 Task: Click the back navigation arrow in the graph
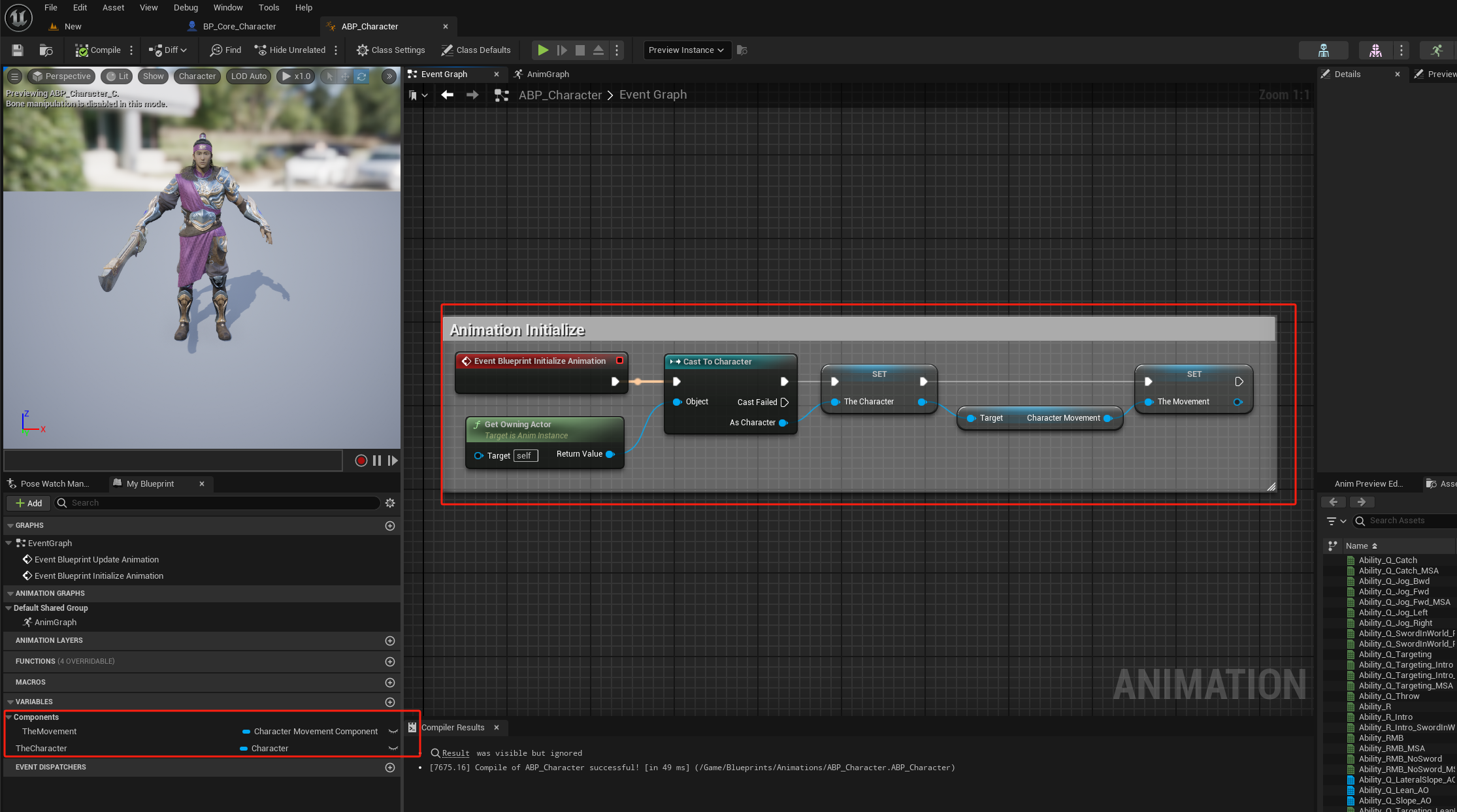pyautogui.click(x=448, y=95)
